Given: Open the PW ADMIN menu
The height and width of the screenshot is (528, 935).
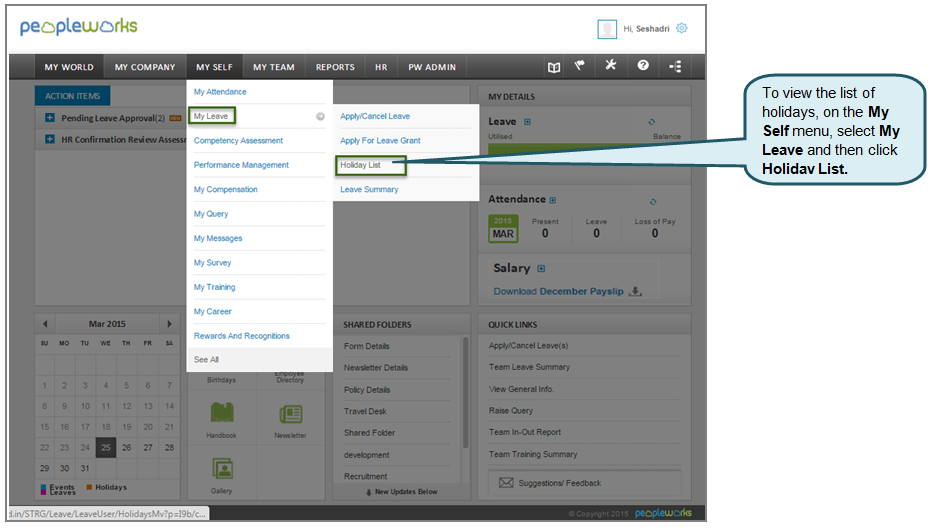Looking at the screenshot, I should [x=432, y=67].
